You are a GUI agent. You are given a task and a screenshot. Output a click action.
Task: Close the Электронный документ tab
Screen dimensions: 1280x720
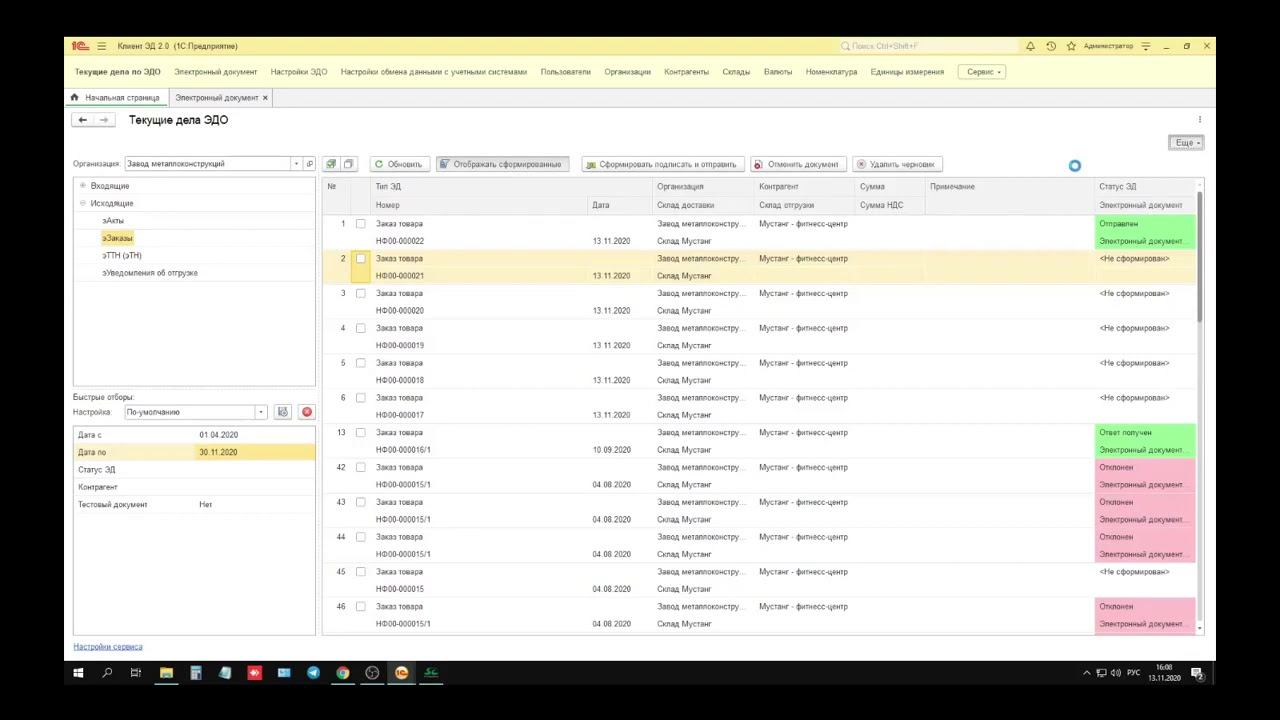[x=265, y=98]
